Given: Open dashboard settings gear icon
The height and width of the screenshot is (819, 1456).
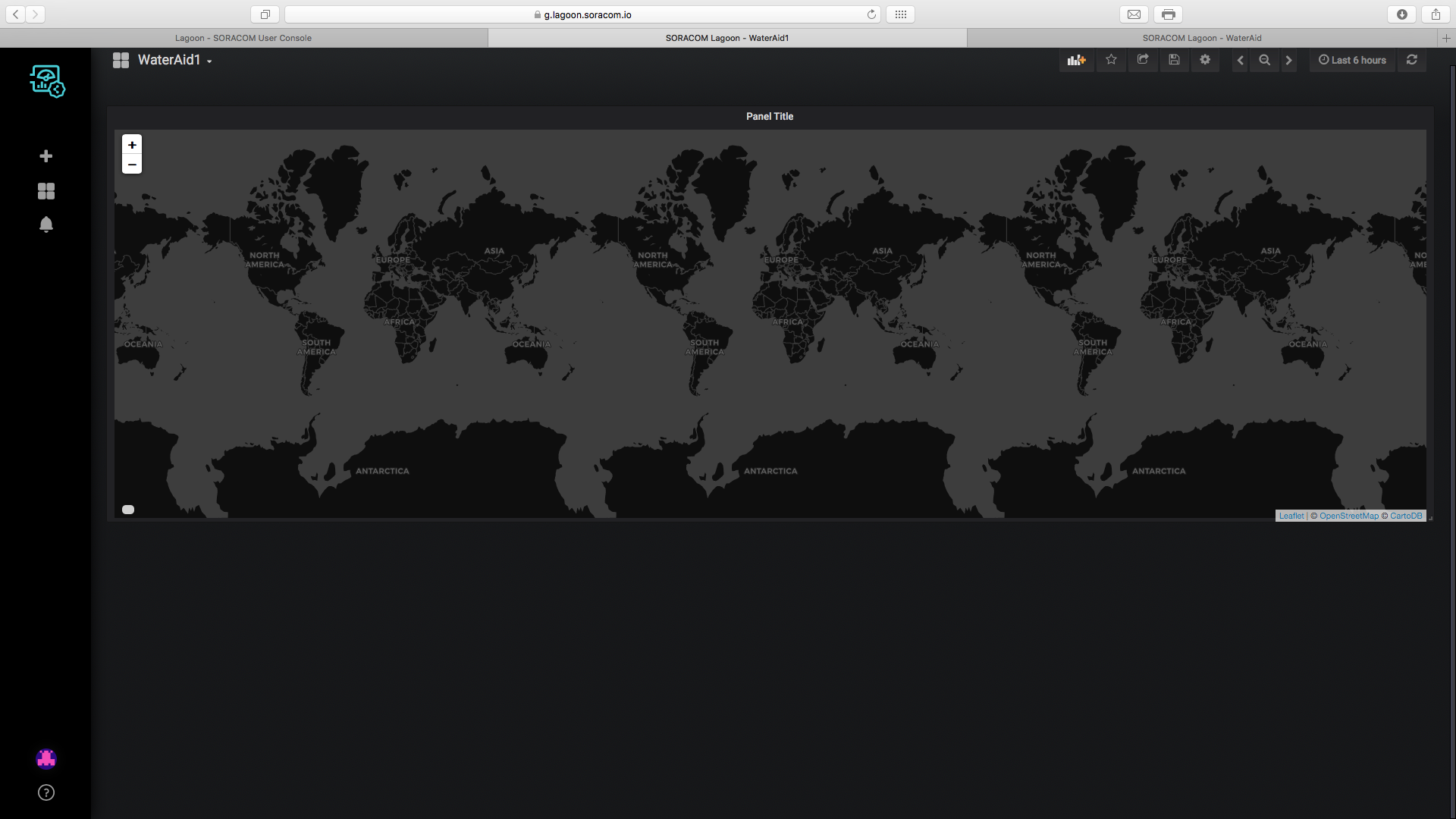Looking at the screenshot, I should click(1205, 60).
